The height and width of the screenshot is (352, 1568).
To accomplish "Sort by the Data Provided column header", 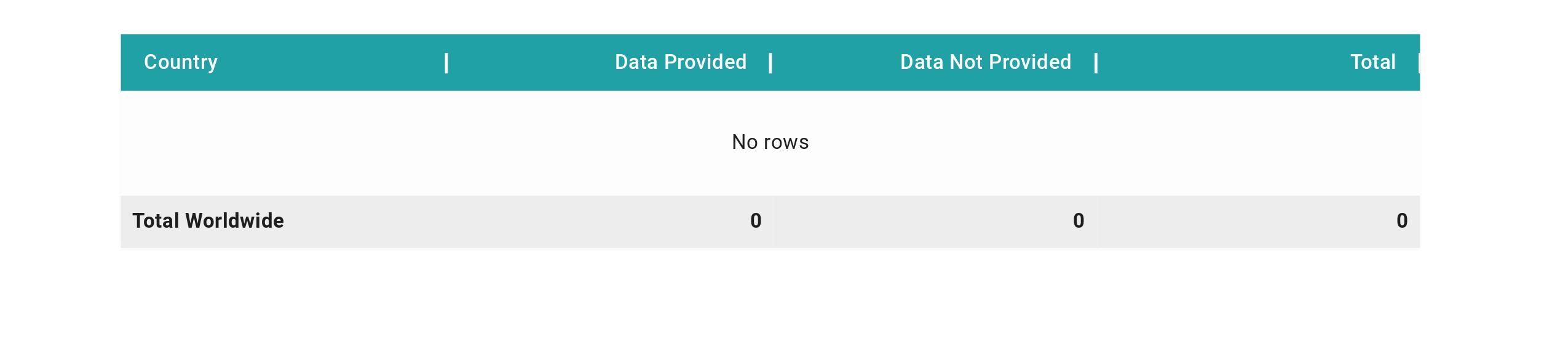I will 680,62.
